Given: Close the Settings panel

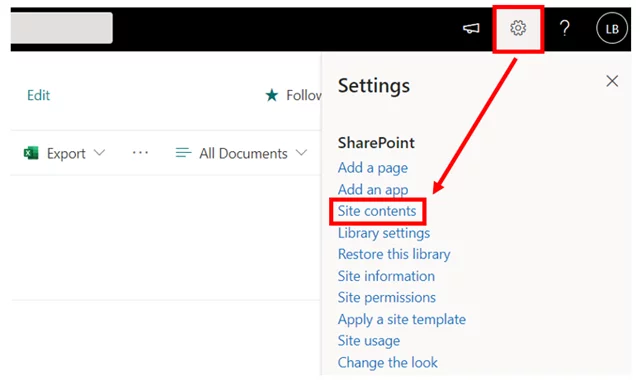Looking at the screenshot, I should pyautogui.click(x=612, y=81).
